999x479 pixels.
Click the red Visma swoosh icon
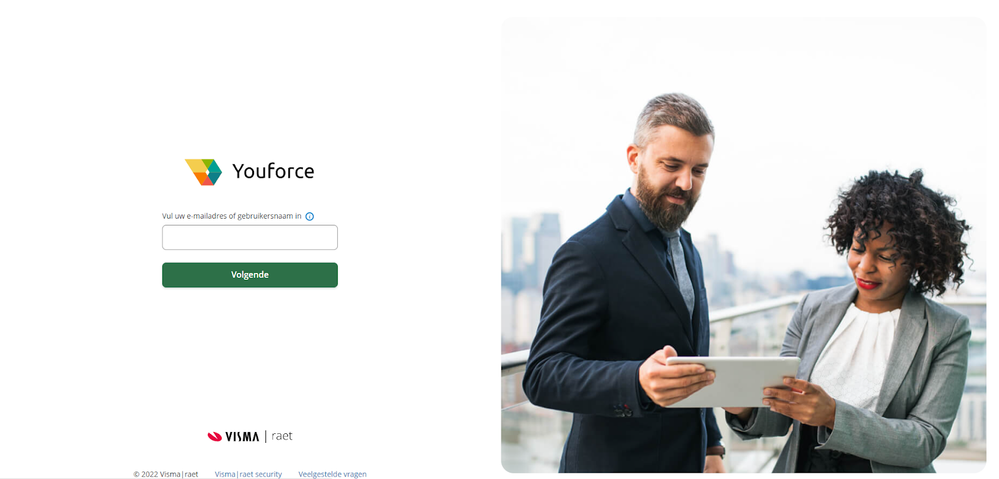click(215, 436)
